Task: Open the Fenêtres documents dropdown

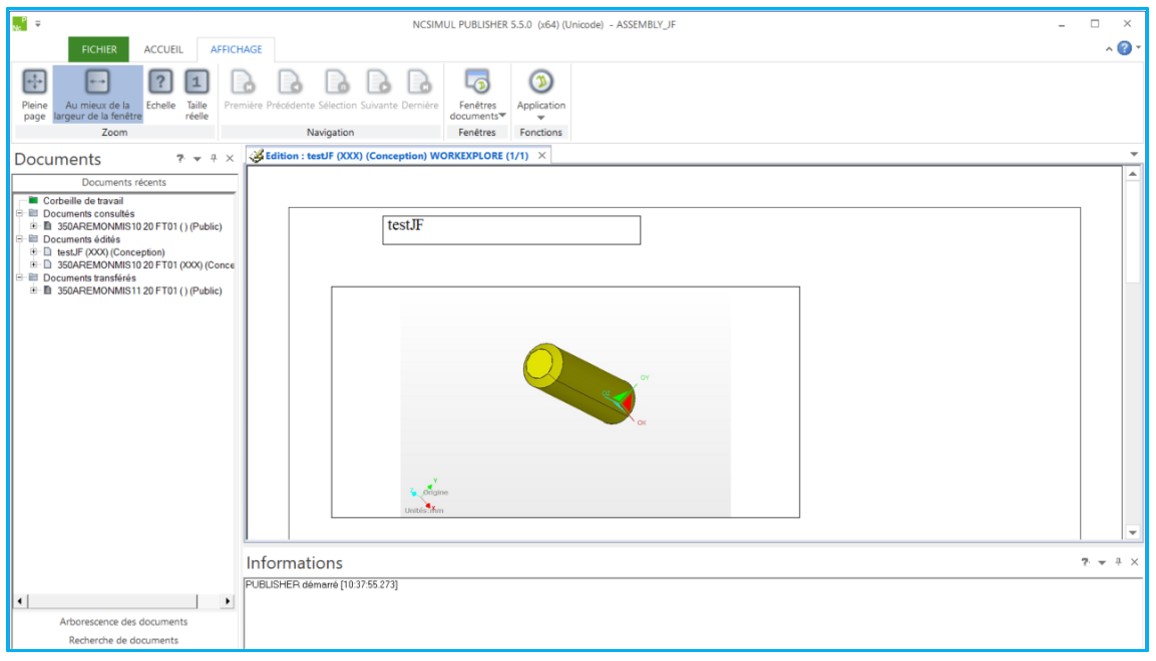Action: tap(477, 94)
